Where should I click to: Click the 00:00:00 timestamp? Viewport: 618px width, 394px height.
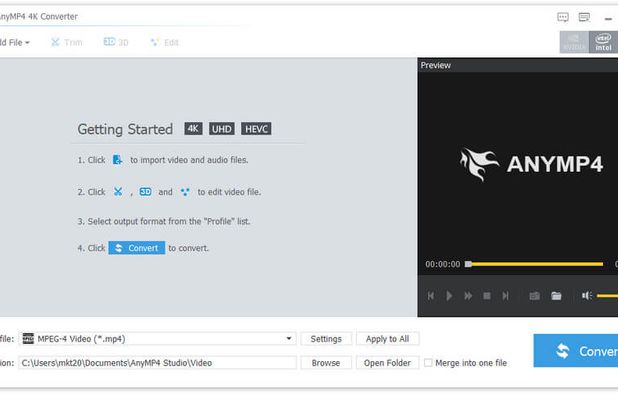[443, 264]
